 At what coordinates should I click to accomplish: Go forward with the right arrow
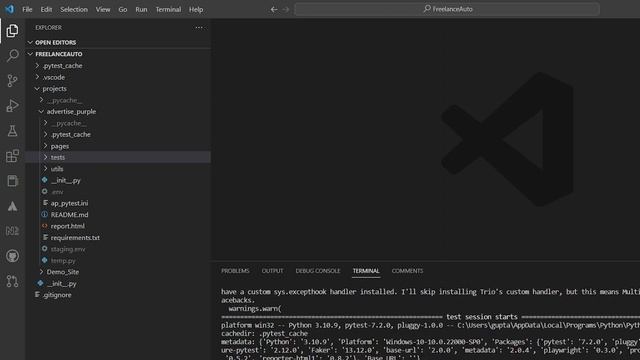[x=286, y=9]
